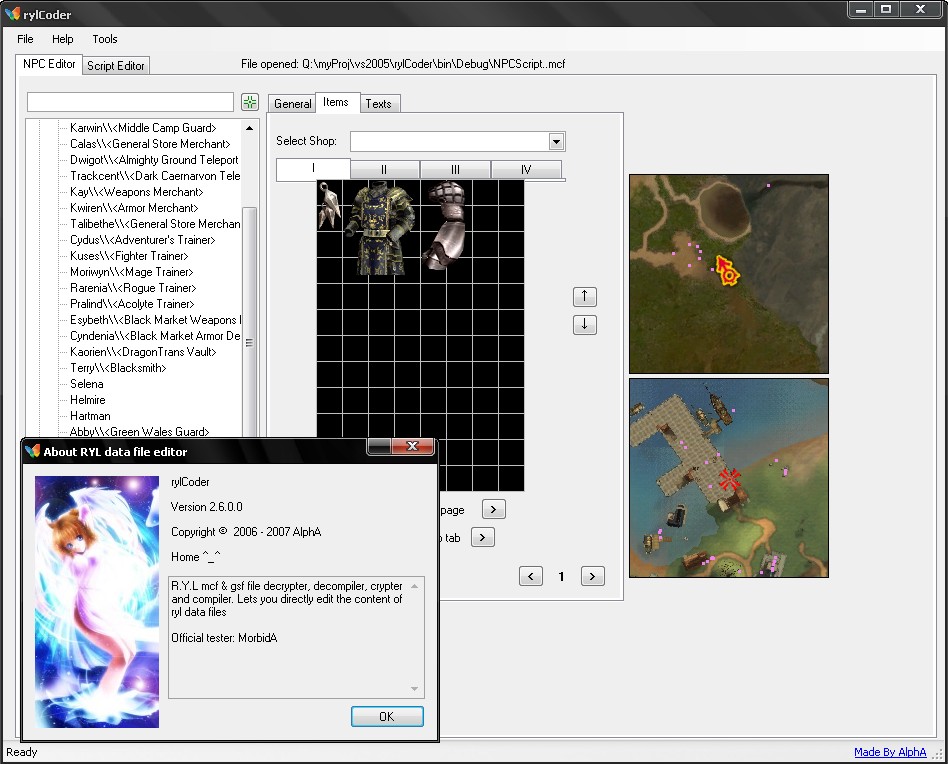Click the move down arrow button

click(585, 325)
